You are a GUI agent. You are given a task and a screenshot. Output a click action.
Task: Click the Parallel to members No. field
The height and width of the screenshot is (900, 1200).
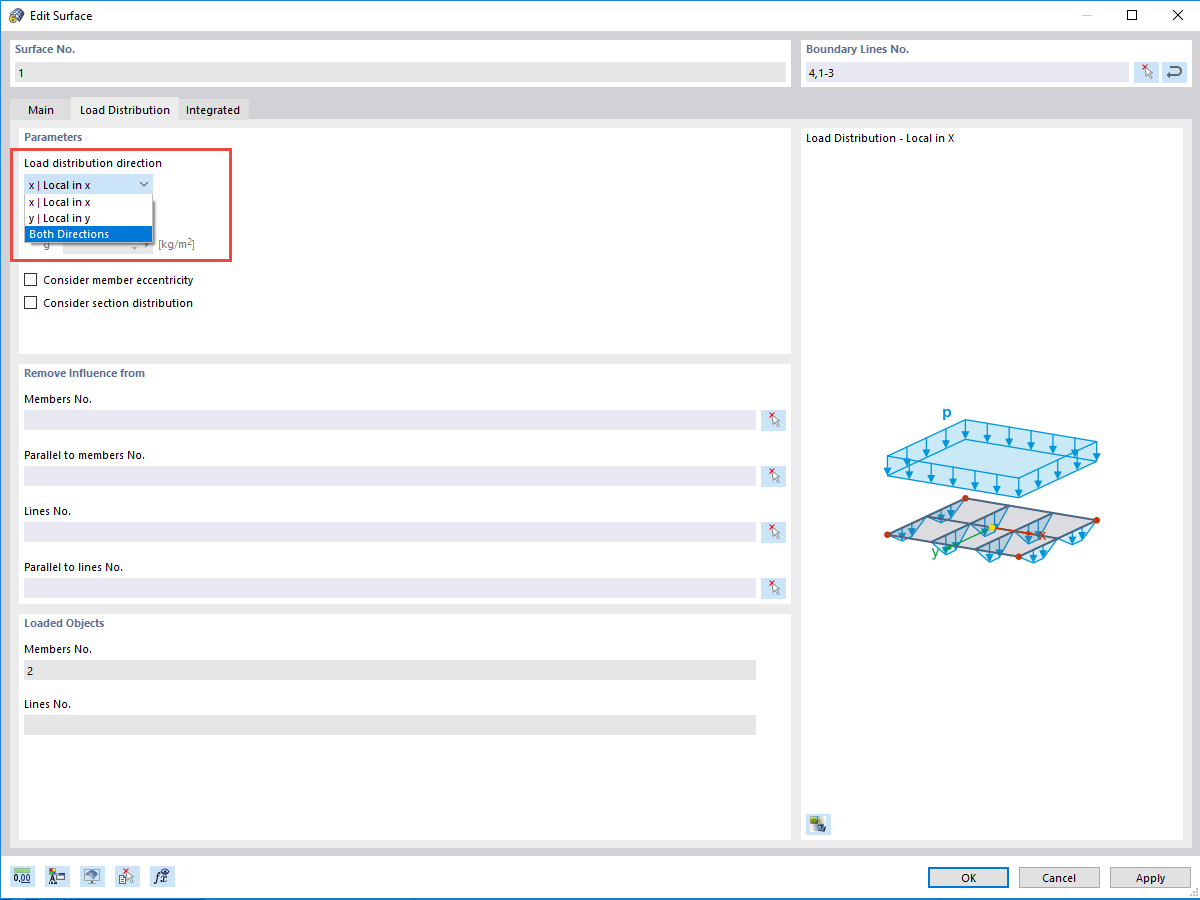click(390, 476)
